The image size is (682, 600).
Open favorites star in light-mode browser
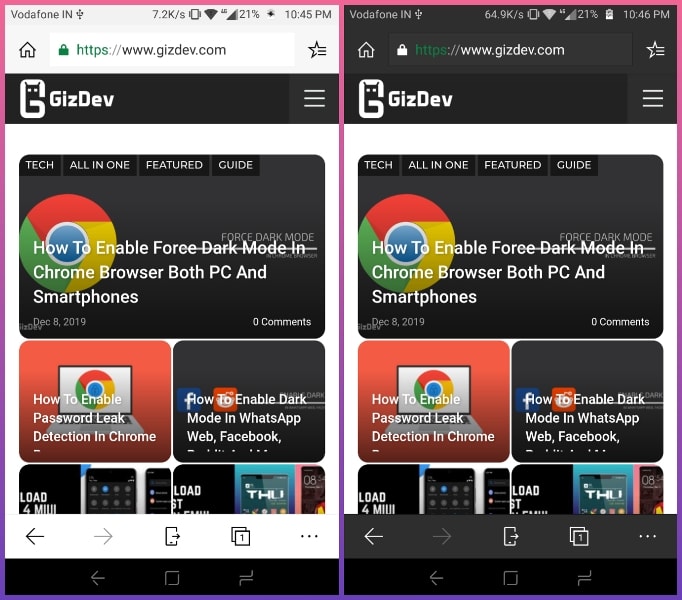(x=317, y=50)
